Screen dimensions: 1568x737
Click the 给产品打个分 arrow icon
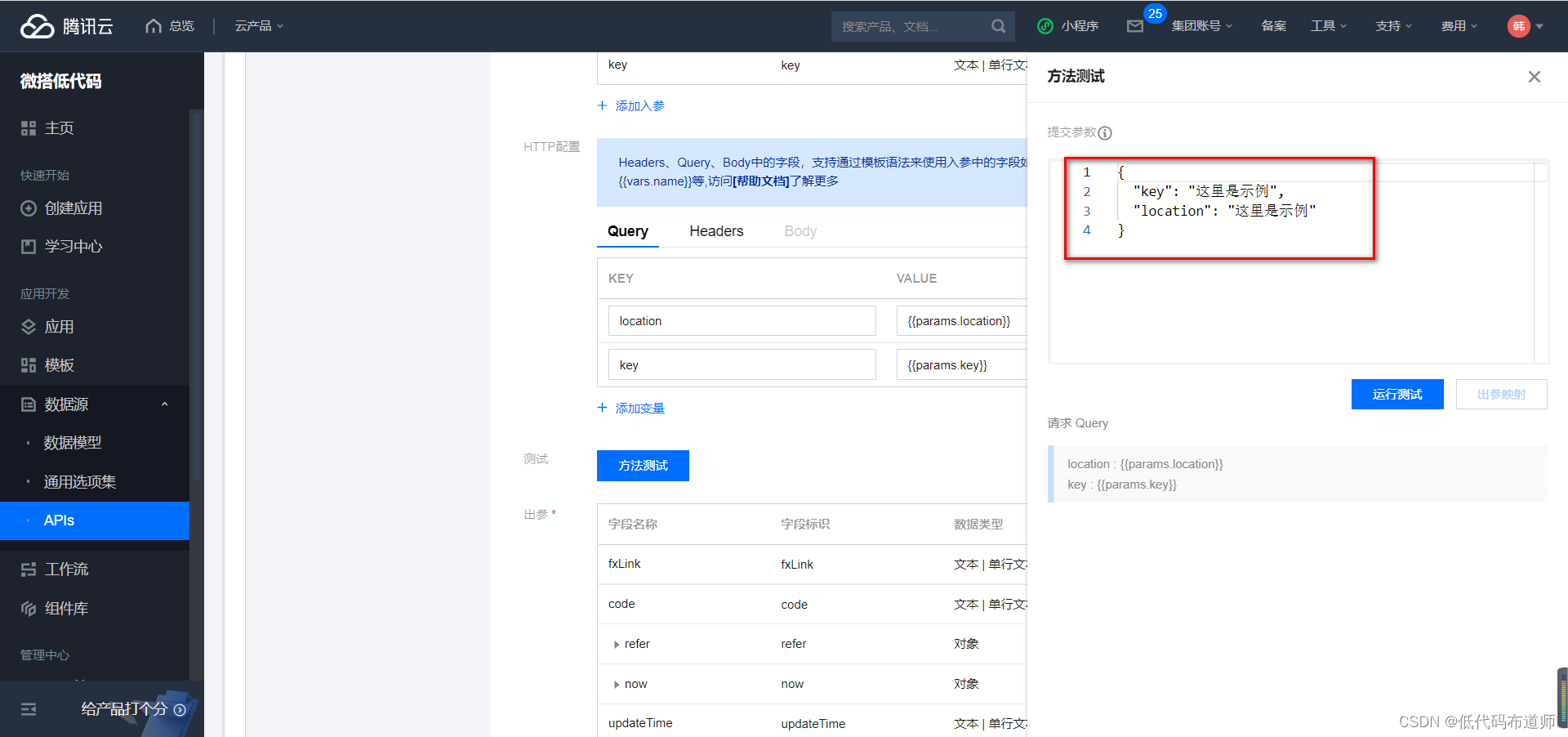(180, 710)
